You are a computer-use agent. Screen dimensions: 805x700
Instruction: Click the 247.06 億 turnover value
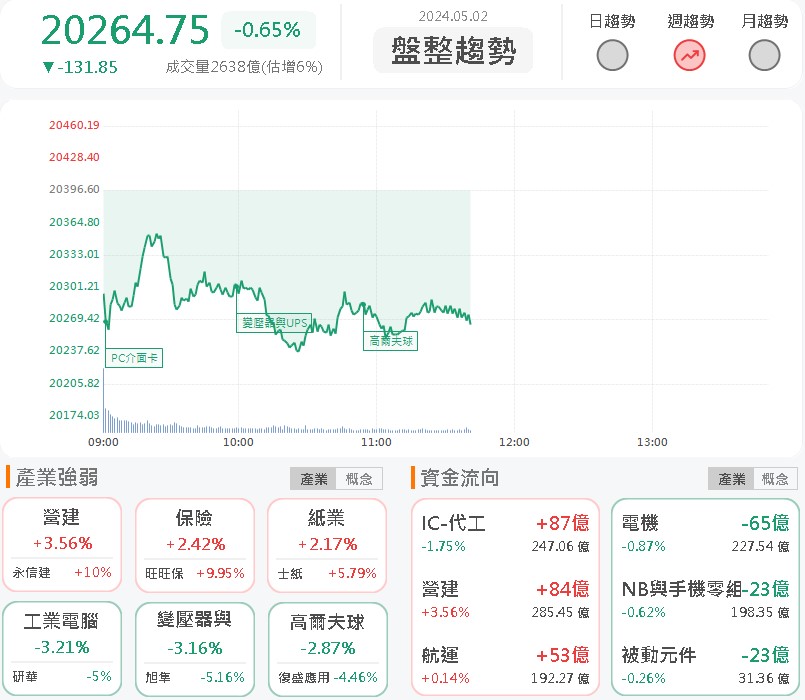(x=561, y=546)
